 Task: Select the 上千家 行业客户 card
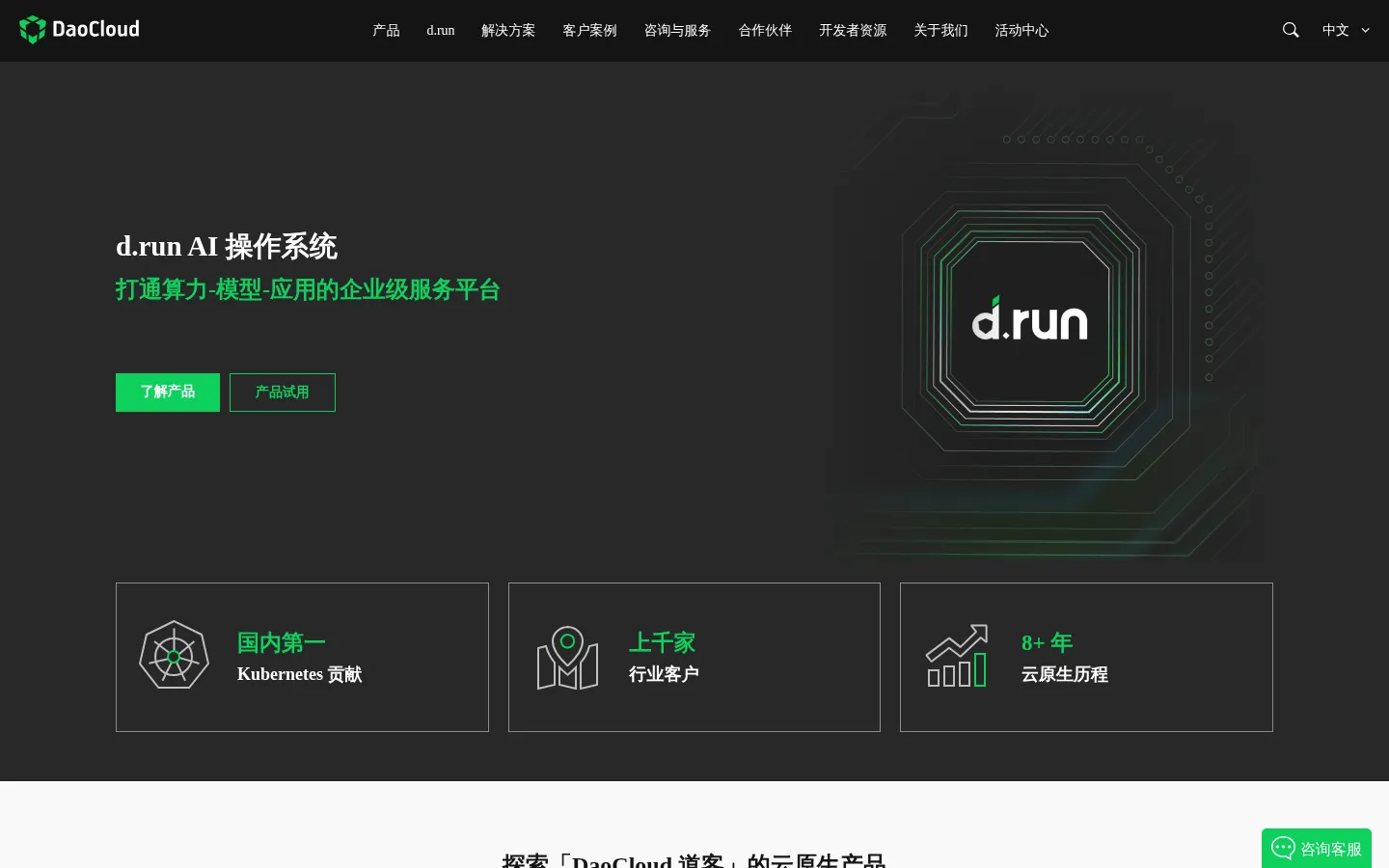[694, 657]
